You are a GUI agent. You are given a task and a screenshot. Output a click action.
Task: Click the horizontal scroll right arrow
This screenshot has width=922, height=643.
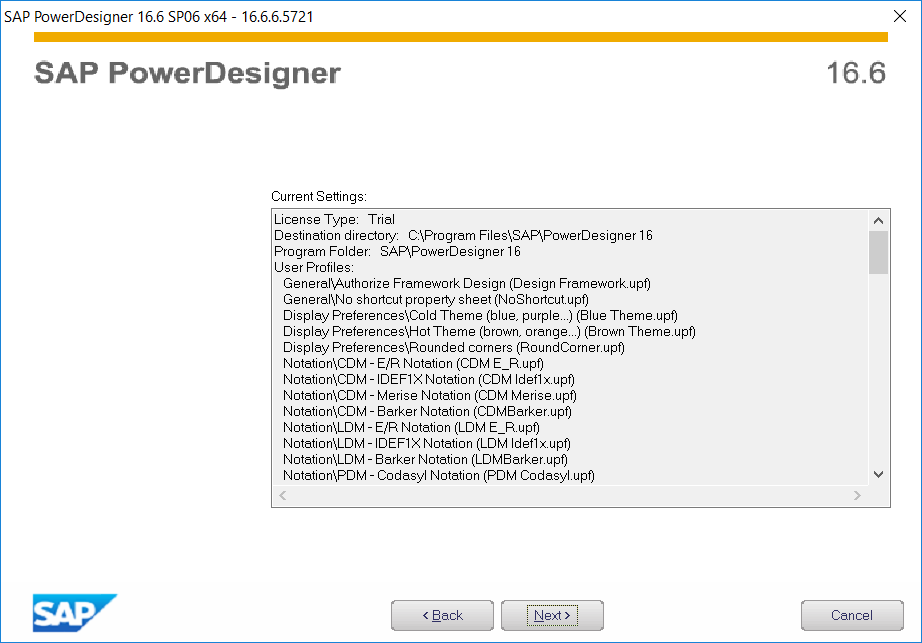pyautogui.click(x=857, y=495)
